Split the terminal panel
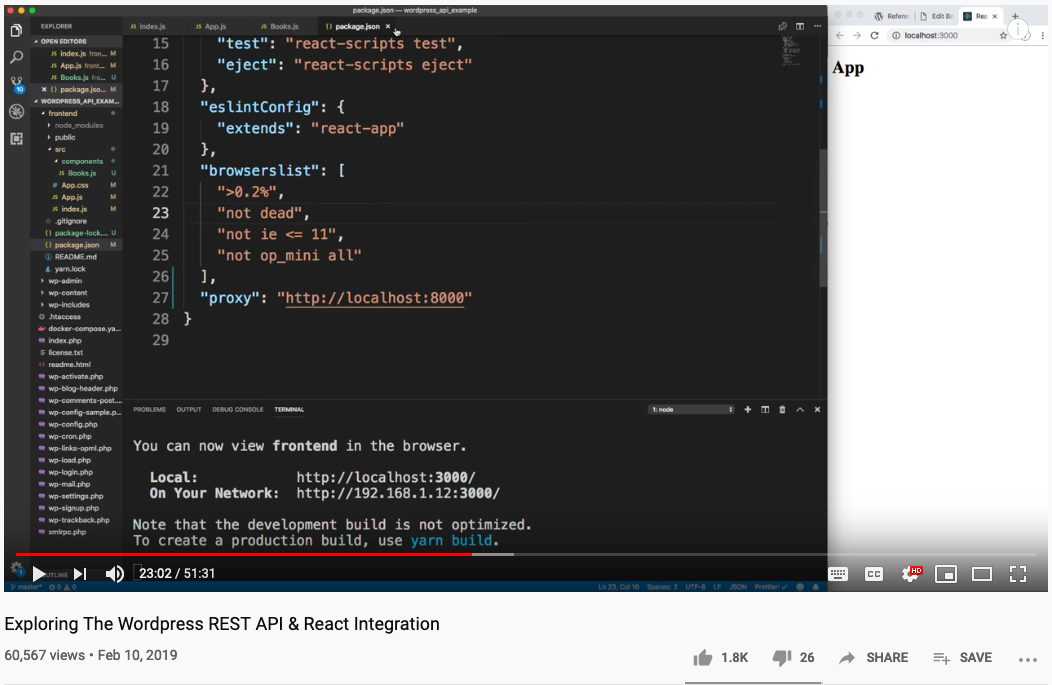The image size is (1052, 685). click(x=765, y=409)
